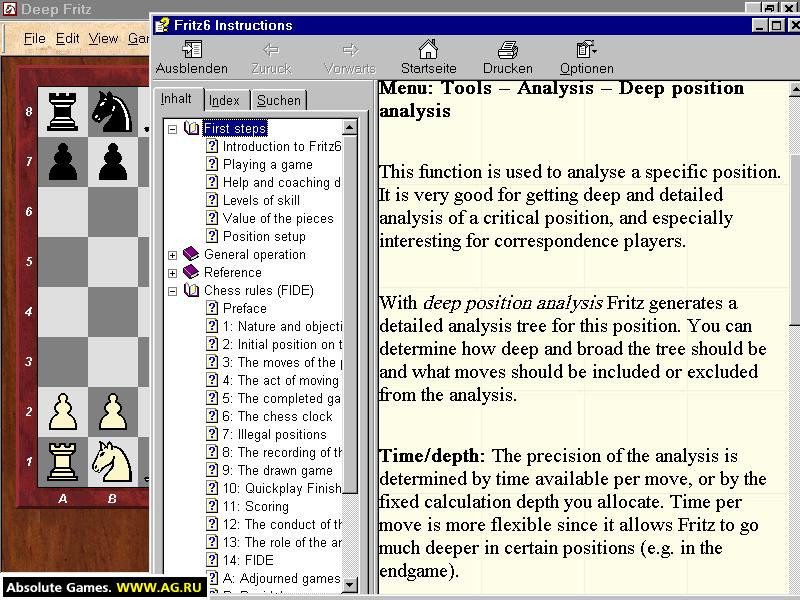Expand the General operation tree node
This screenshot has height=600, width=800.
[x=172, y=255]
